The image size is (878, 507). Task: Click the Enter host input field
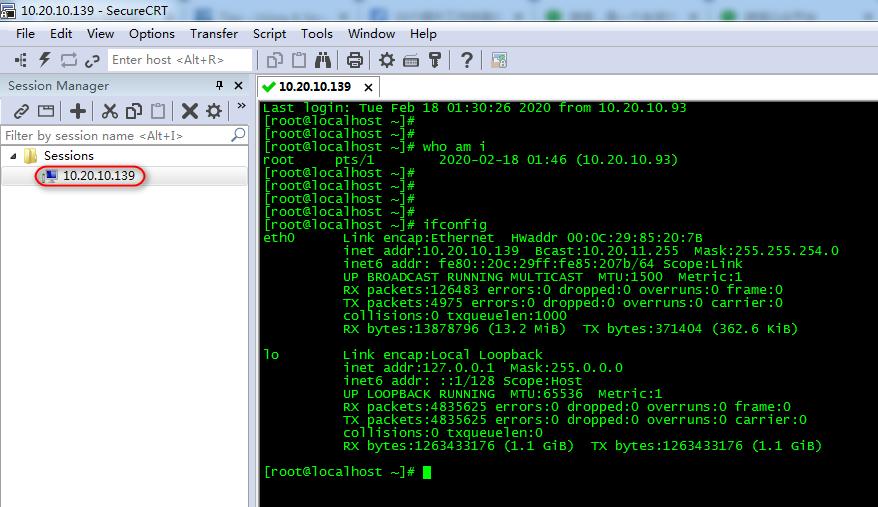coord(180,60)
